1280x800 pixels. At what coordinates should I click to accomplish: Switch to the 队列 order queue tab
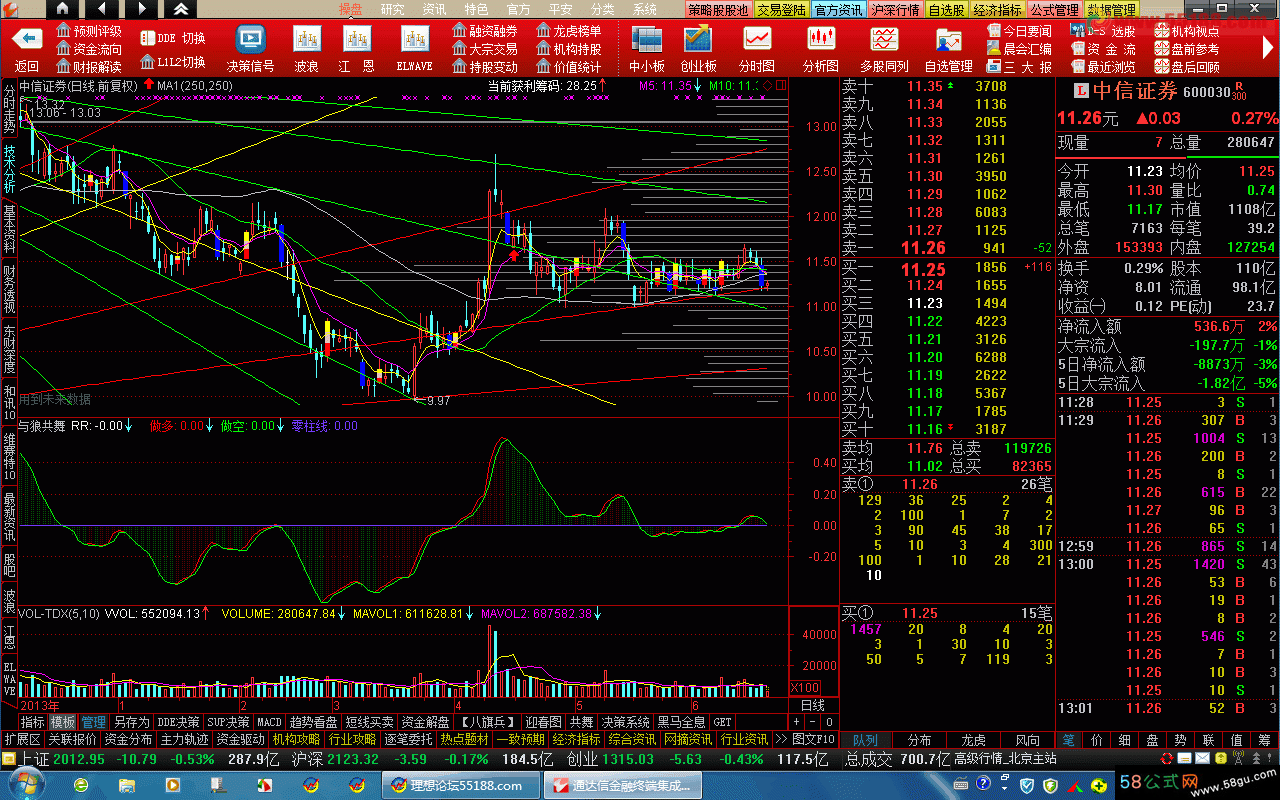[x=865, y=740]
